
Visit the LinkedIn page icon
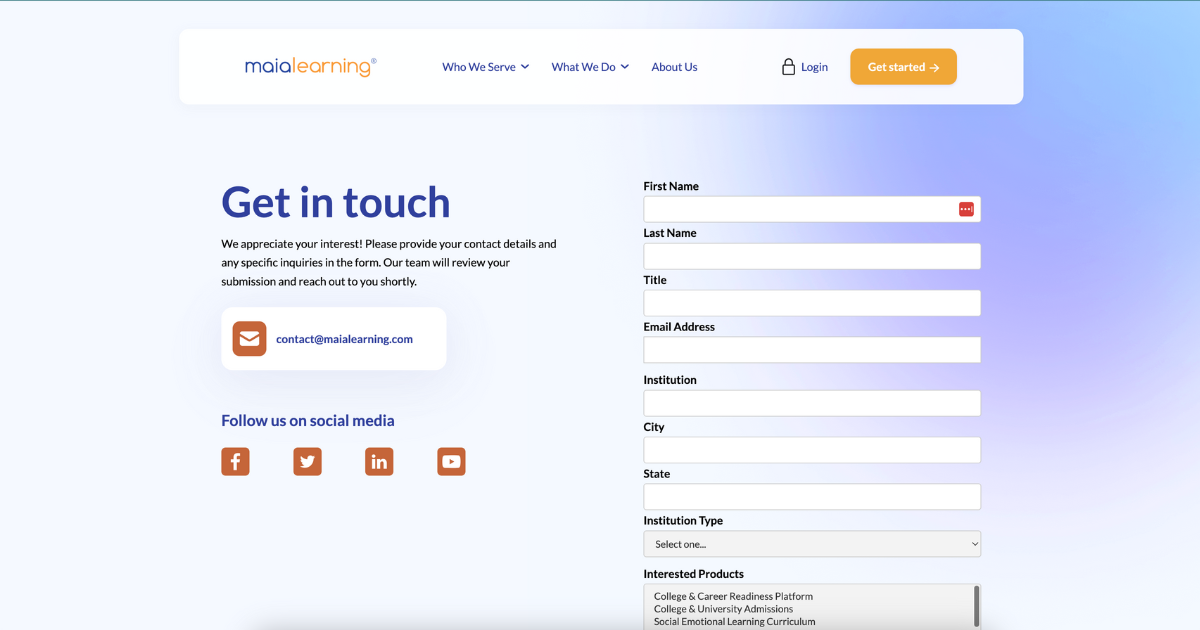point(379,461)
